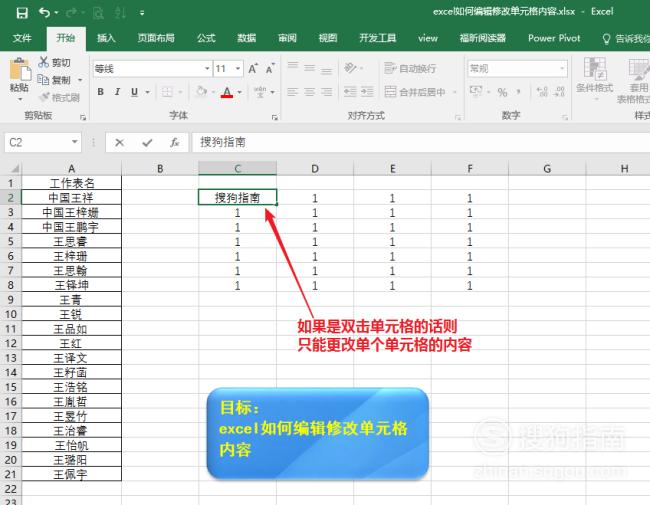Screen dimensions: 650x505
Task: Switch to the 审阅 tab
Action: pyautogui.click(x=287, y=38)
